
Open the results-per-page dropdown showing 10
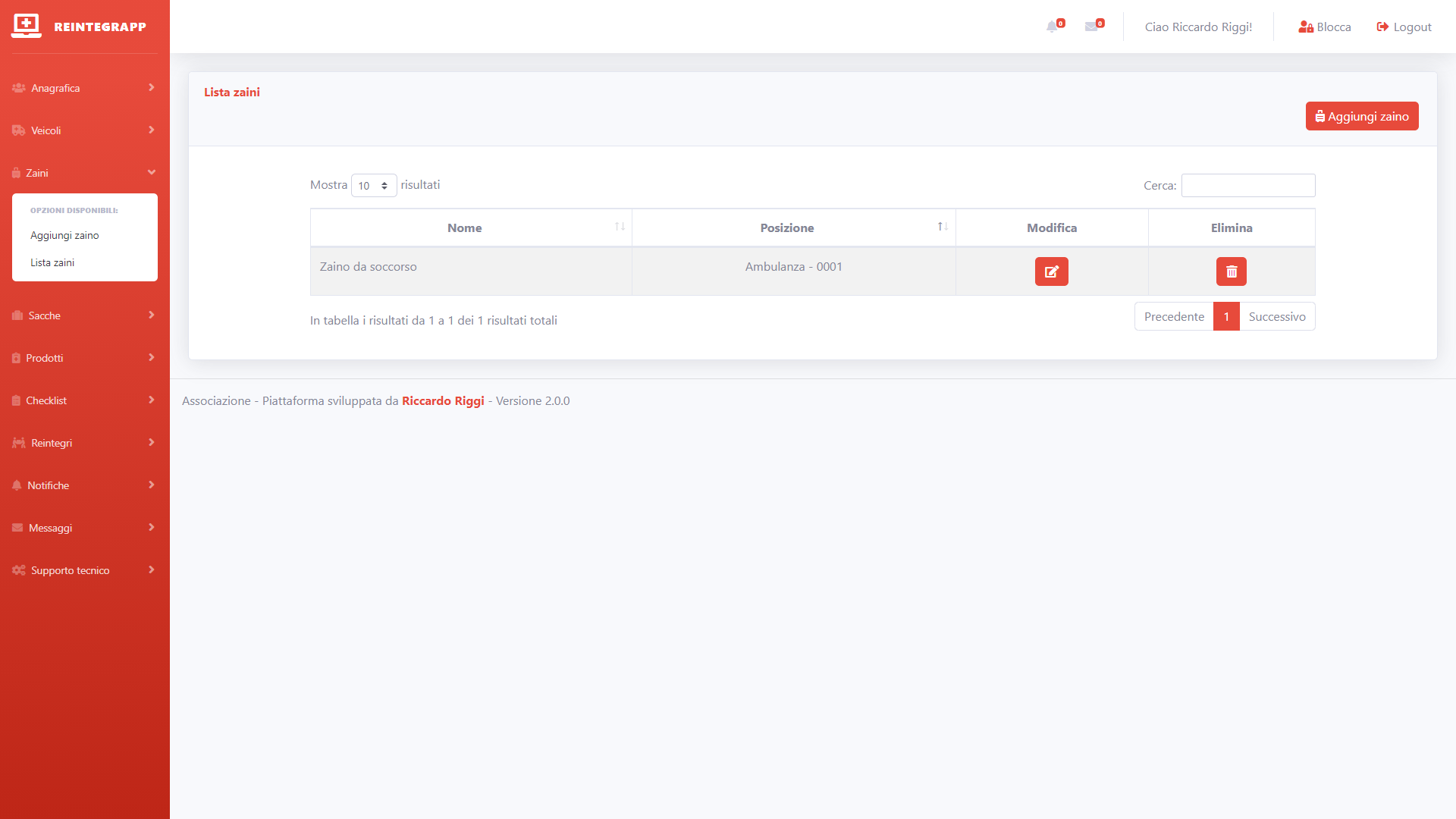point(373,186)
